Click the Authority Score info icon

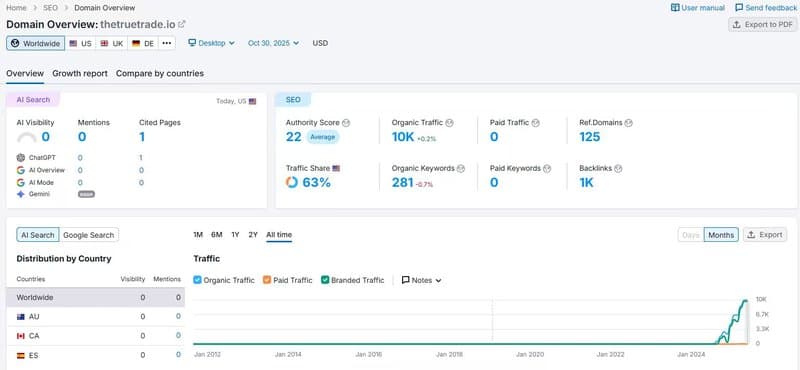pyautogui.click(x=346, y=123)
